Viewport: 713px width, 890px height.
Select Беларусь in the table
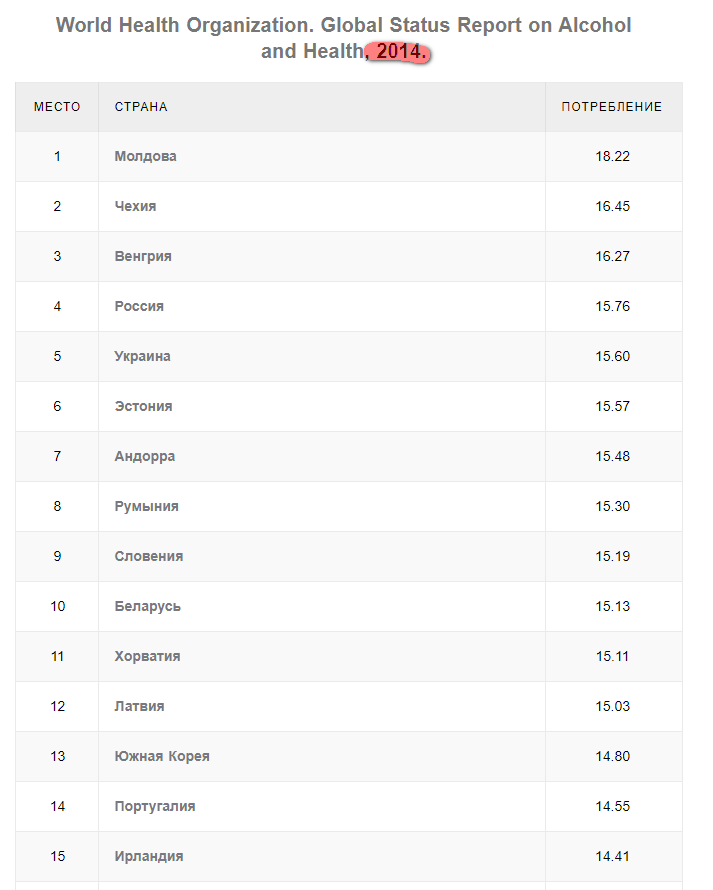[148, 607]
